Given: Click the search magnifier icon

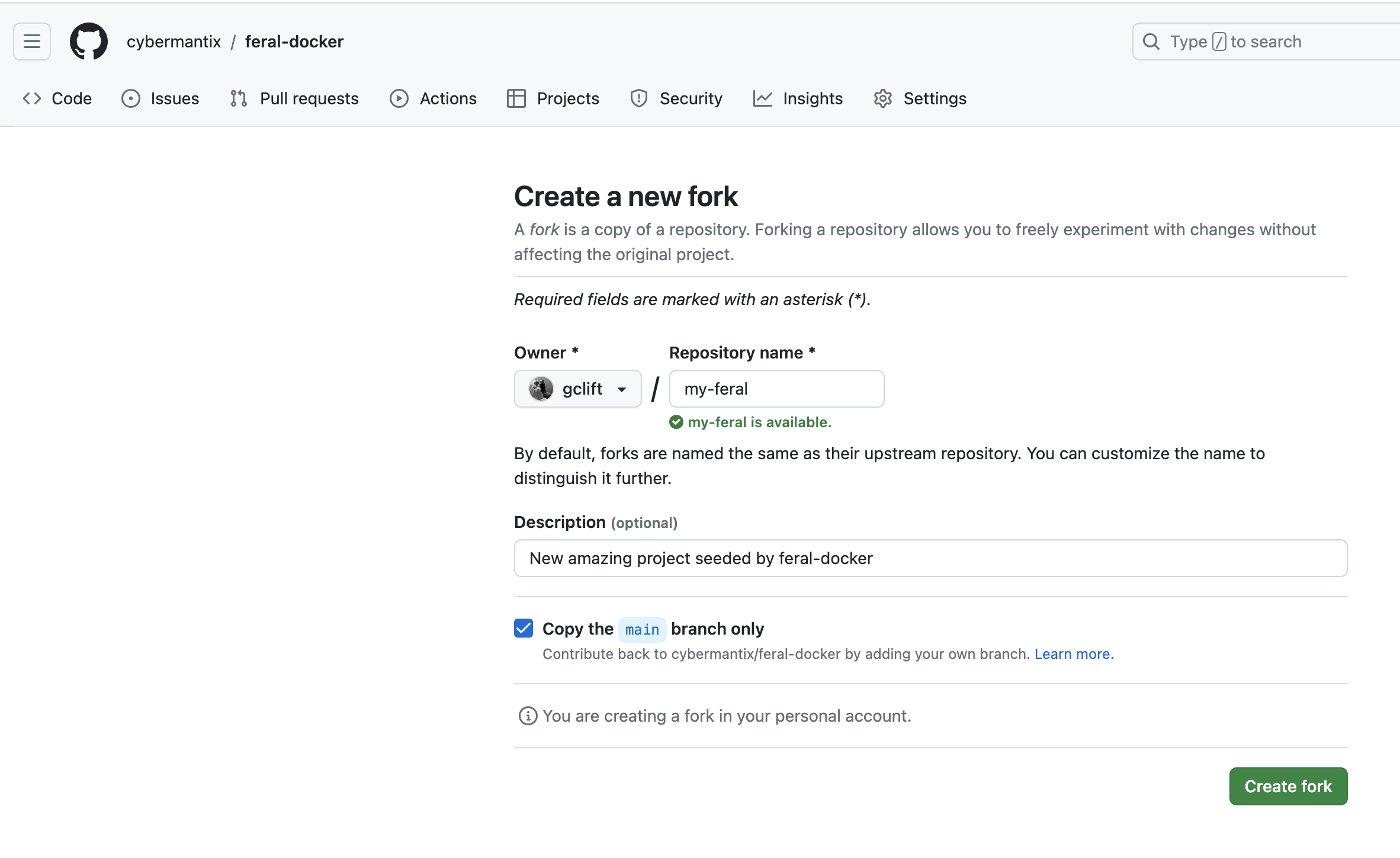Looking at the screenshot, I should [1151, 41].
